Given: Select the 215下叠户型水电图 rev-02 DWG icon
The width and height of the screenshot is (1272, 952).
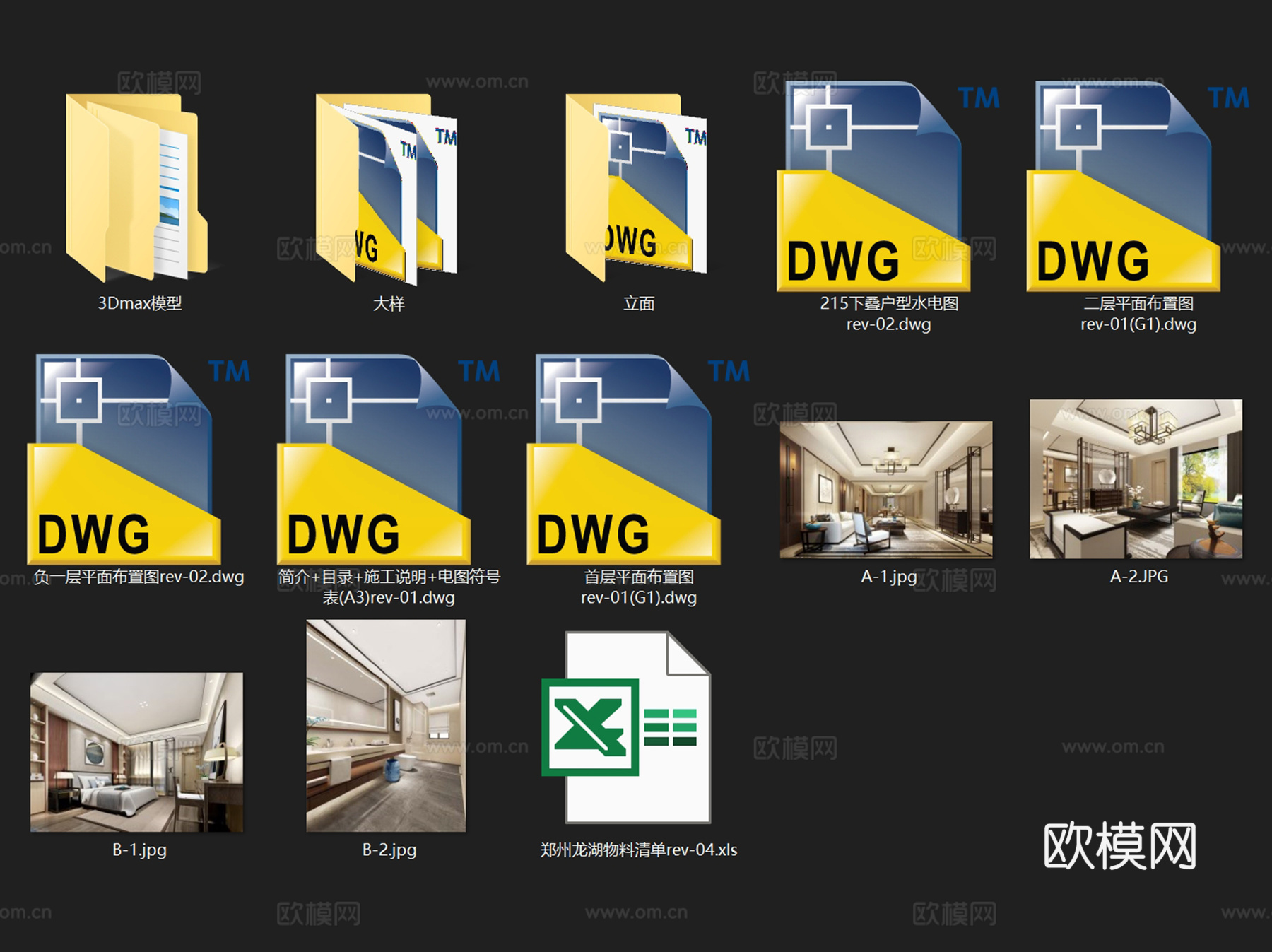Looking at the screenshot, I should click(x=873, y=187).
